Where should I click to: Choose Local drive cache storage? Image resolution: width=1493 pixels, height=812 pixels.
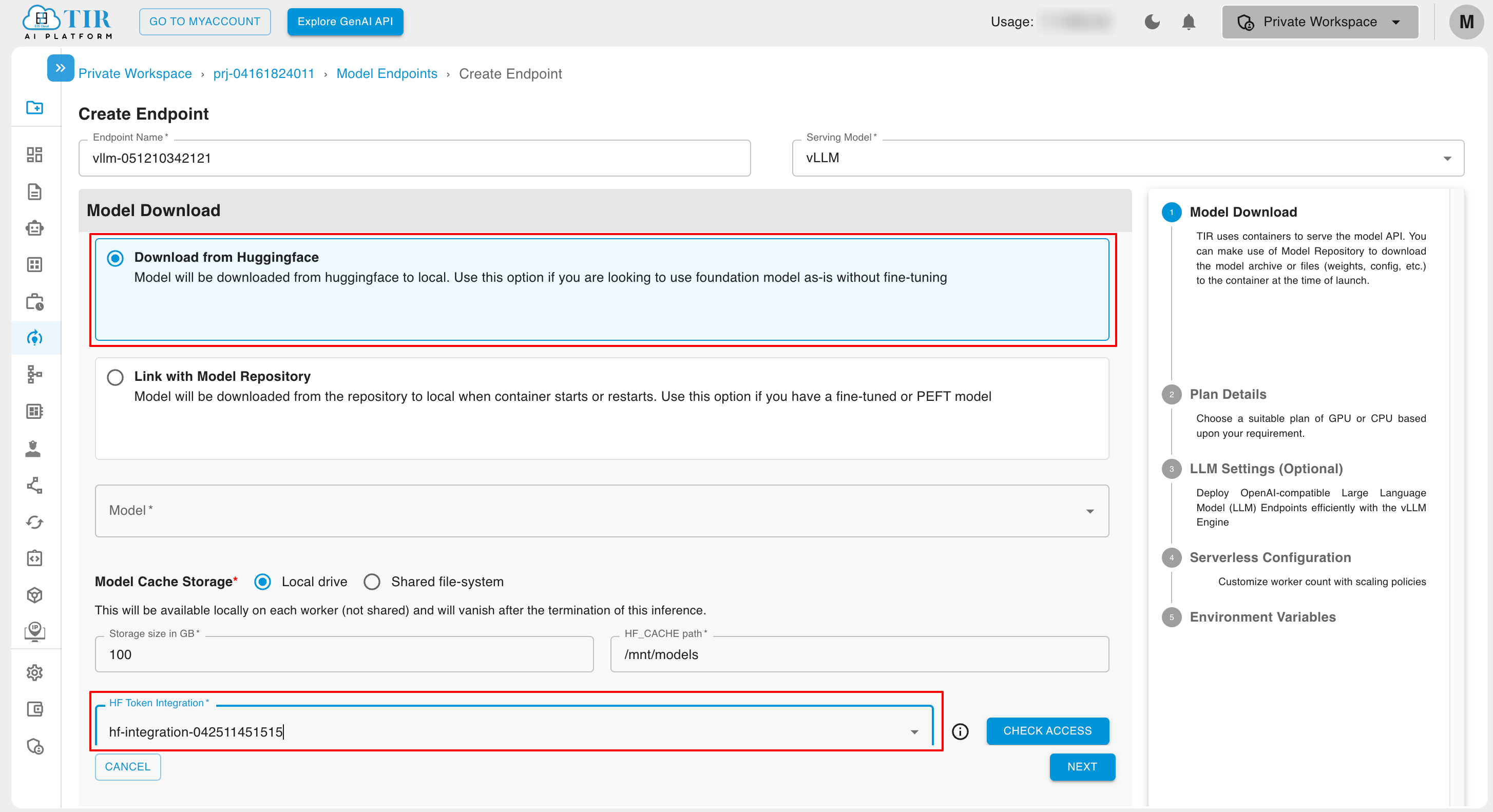pos(262,582)
